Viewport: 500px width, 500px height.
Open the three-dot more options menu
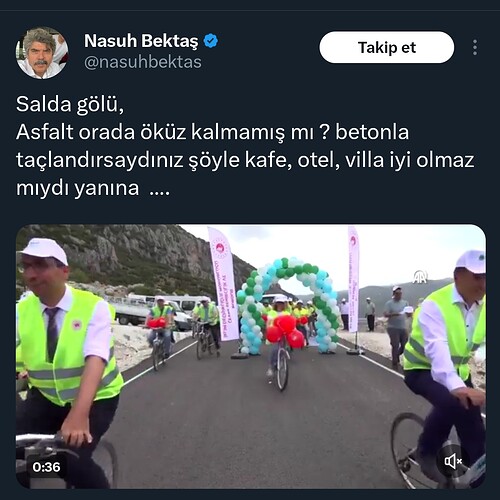(x=475, y=47)
